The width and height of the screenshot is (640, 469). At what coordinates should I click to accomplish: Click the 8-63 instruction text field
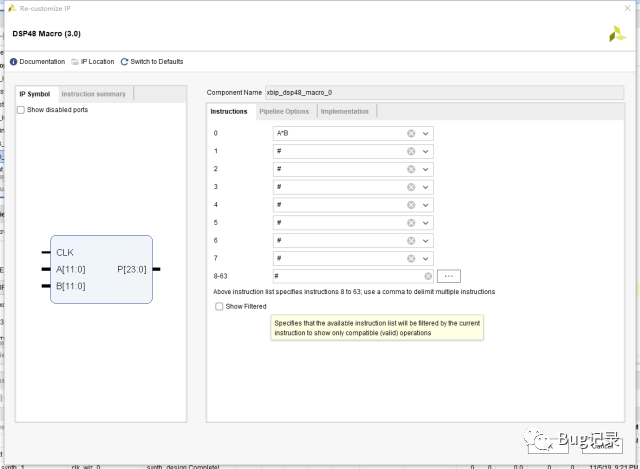click(x=353, y=276)
